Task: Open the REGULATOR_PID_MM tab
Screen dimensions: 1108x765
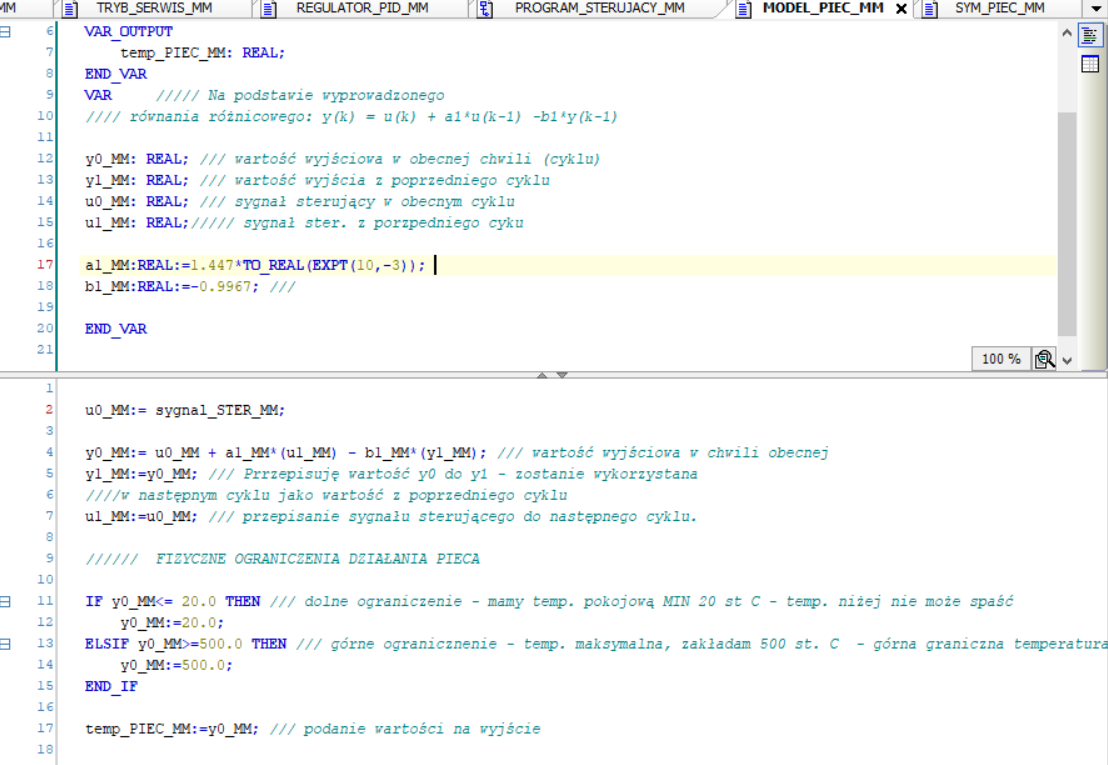Action: tap(362, 8)
